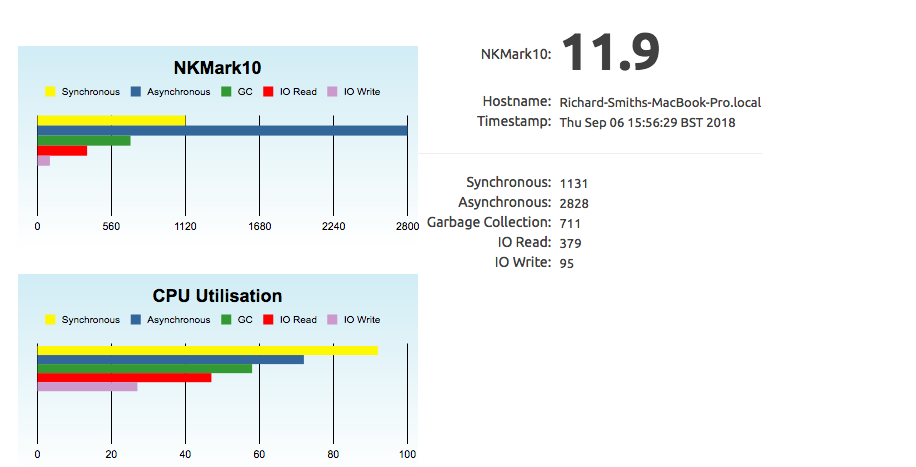Click red IO Read swatch in CPU Utilisation legend
Image resolution: width=916 pixels, height=467 pixels.
pos(268,320)
